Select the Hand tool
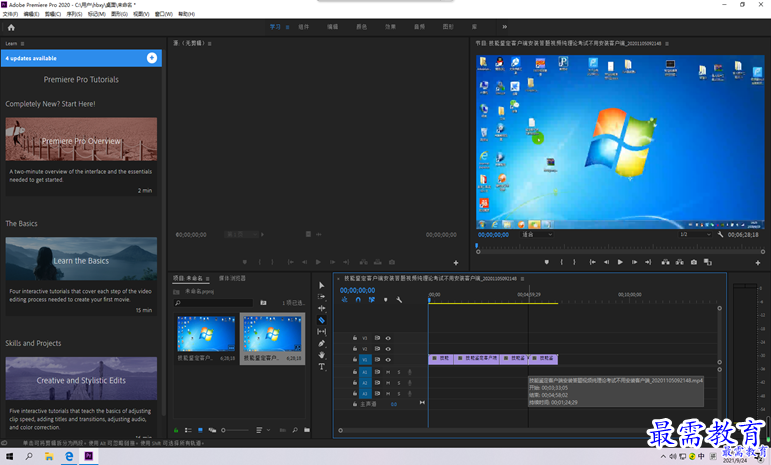 click(x=322, y=355)
